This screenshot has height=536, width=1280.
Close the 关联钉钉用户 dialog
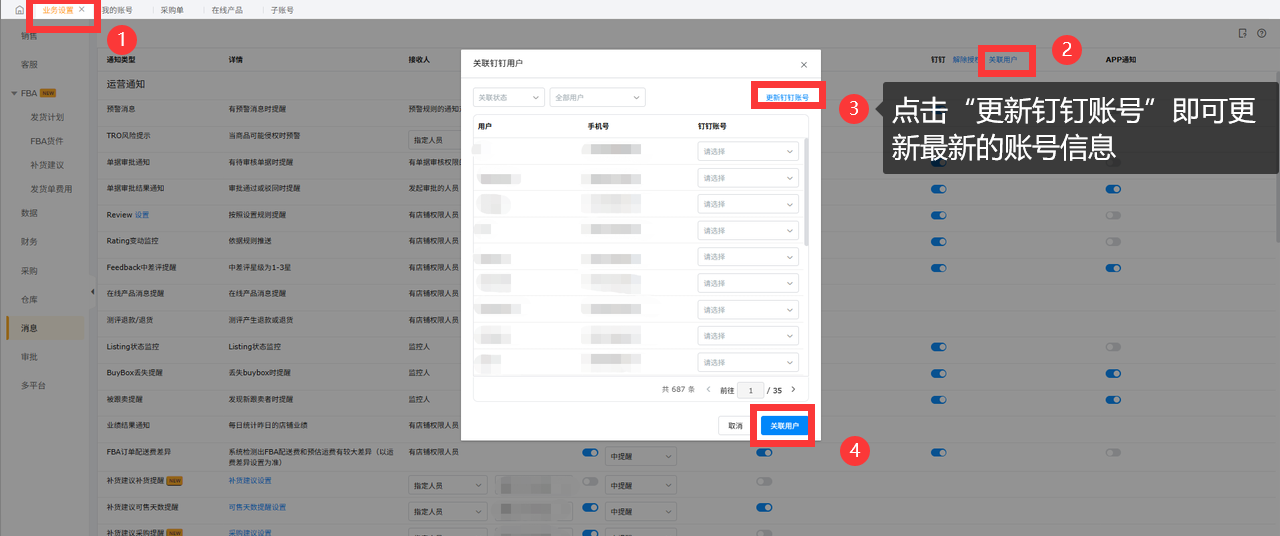tap(804, 64)
